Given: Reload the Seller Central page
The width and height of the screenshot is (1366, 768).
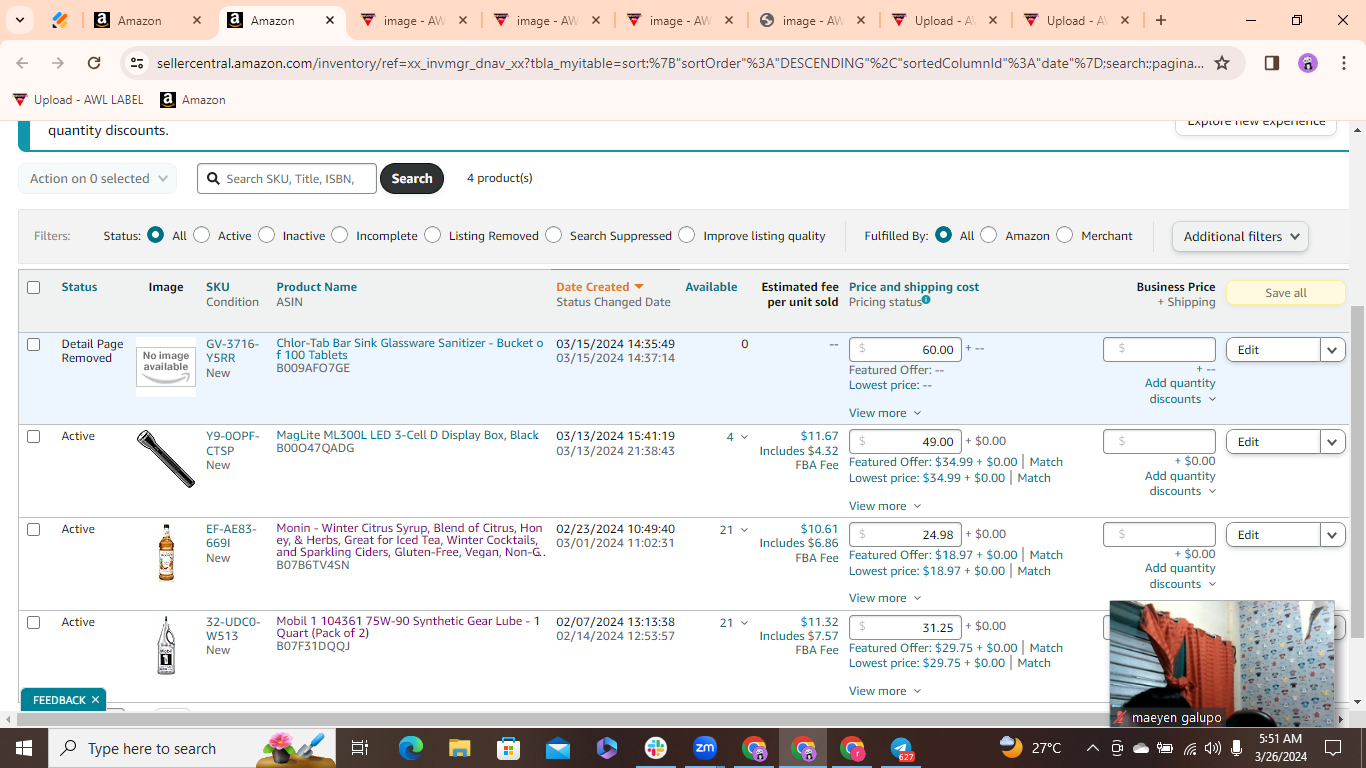Looking at the screenshot, I should (94, 63).
